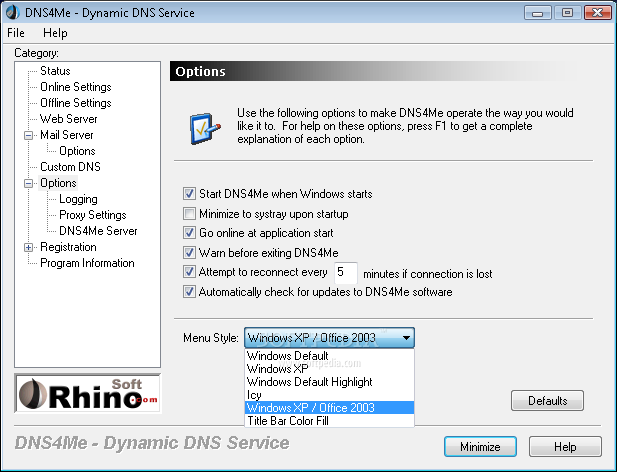Click the Help button at bottom
The image size is (617, 472).
[565, 446]
